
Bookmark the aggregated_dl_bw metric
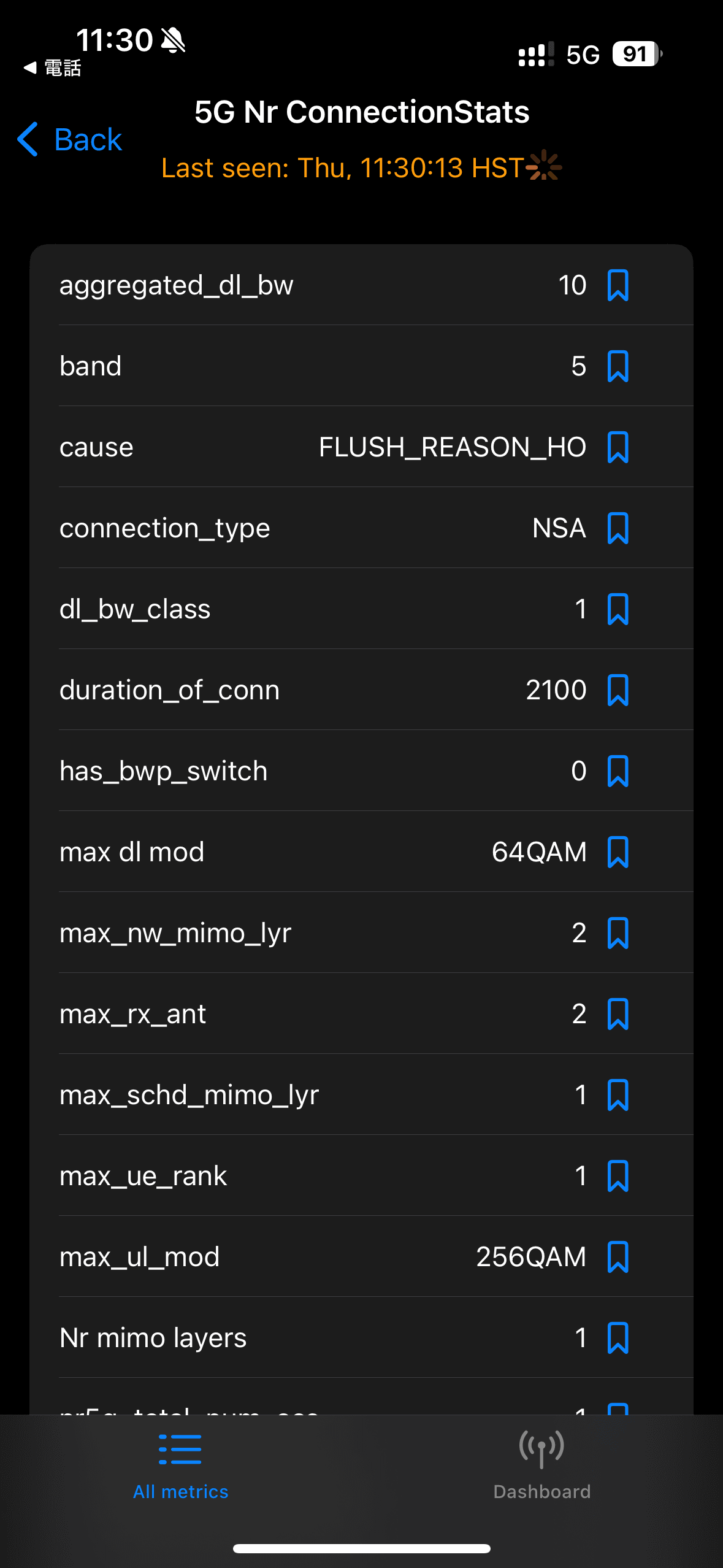(619, 285)
